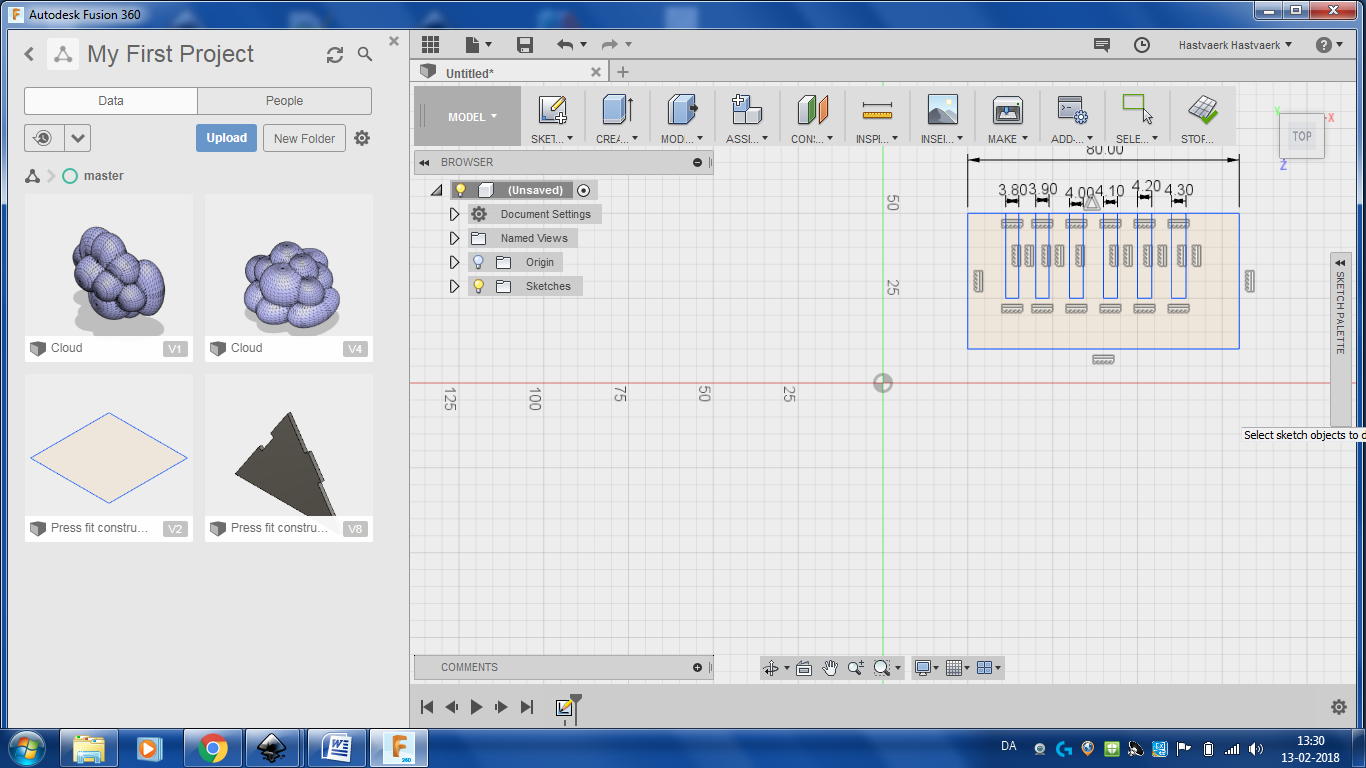The width and height of the screenshot is (1366, 768).
Task: Save the document with the disk icon
Action: pos(525,45)
